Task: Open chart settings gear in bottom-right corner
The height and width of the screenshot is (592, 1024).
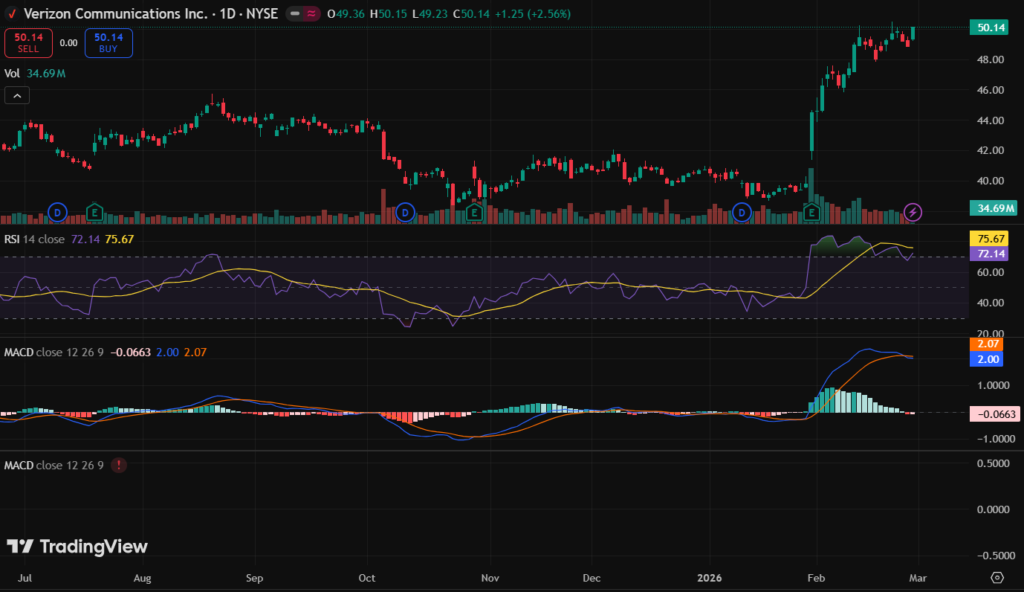Action: coord(996,578)
